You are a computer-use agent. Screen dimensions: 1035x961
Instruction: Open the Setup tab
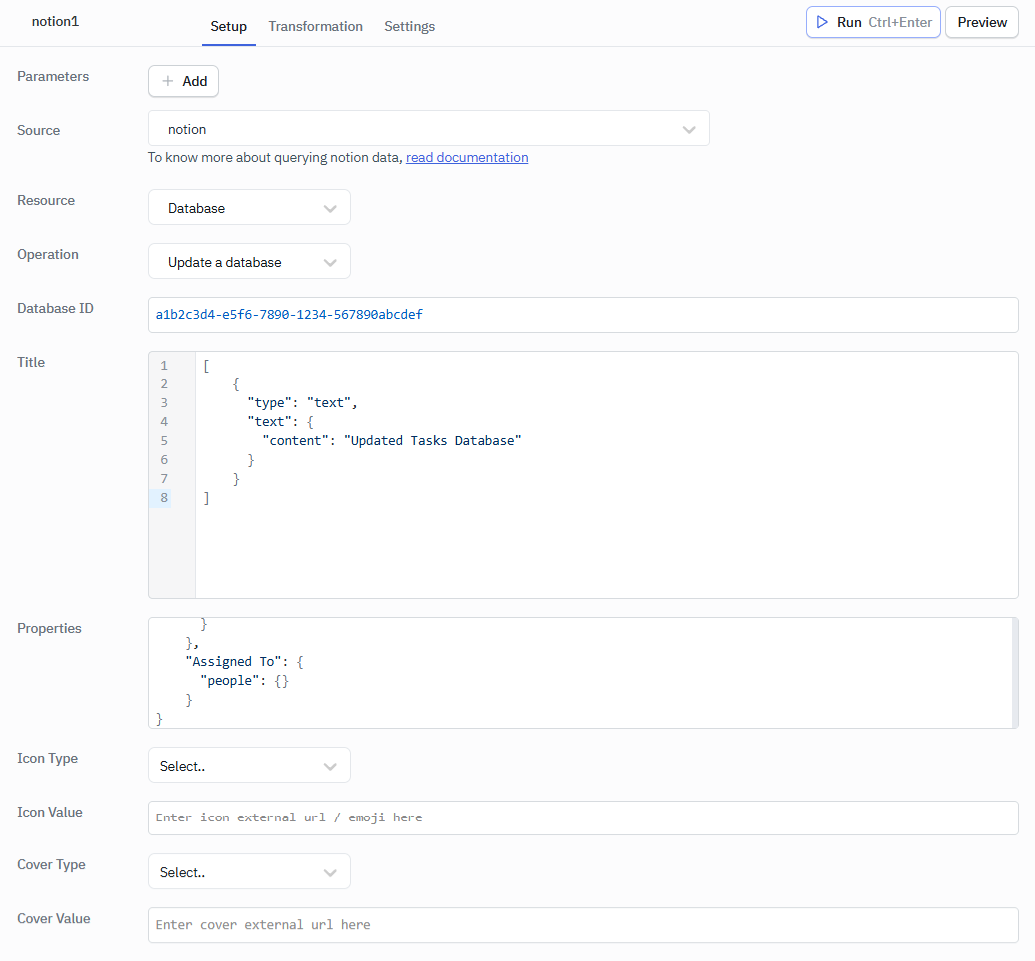[x=228, y=27]
